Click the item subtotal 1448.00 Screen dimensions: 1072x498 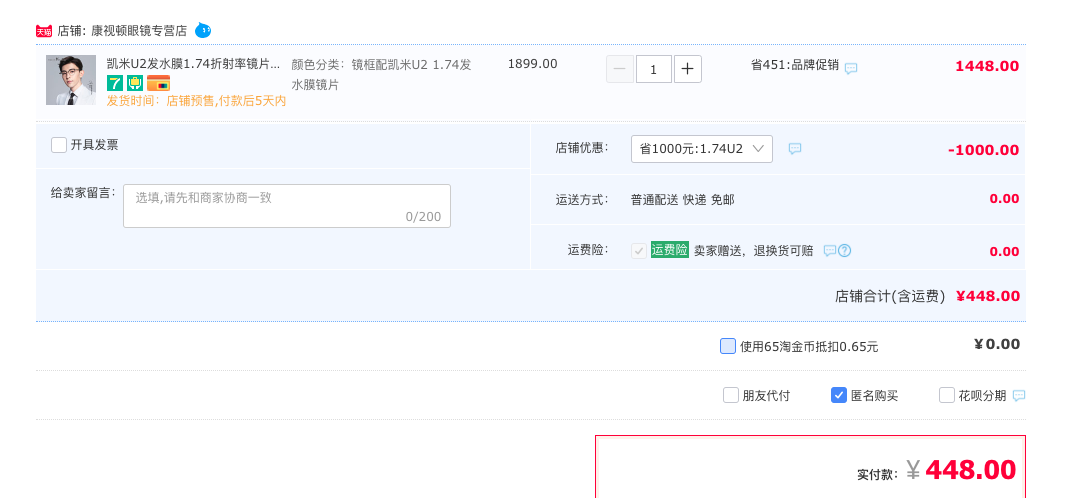click(987, 66)
